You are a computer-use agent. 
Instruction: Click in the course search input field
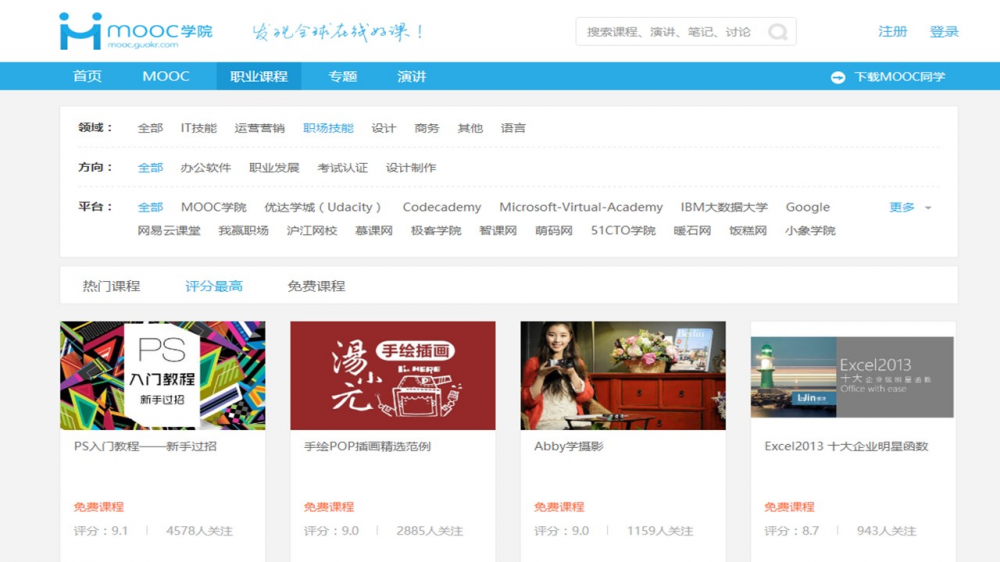point(668,32)
